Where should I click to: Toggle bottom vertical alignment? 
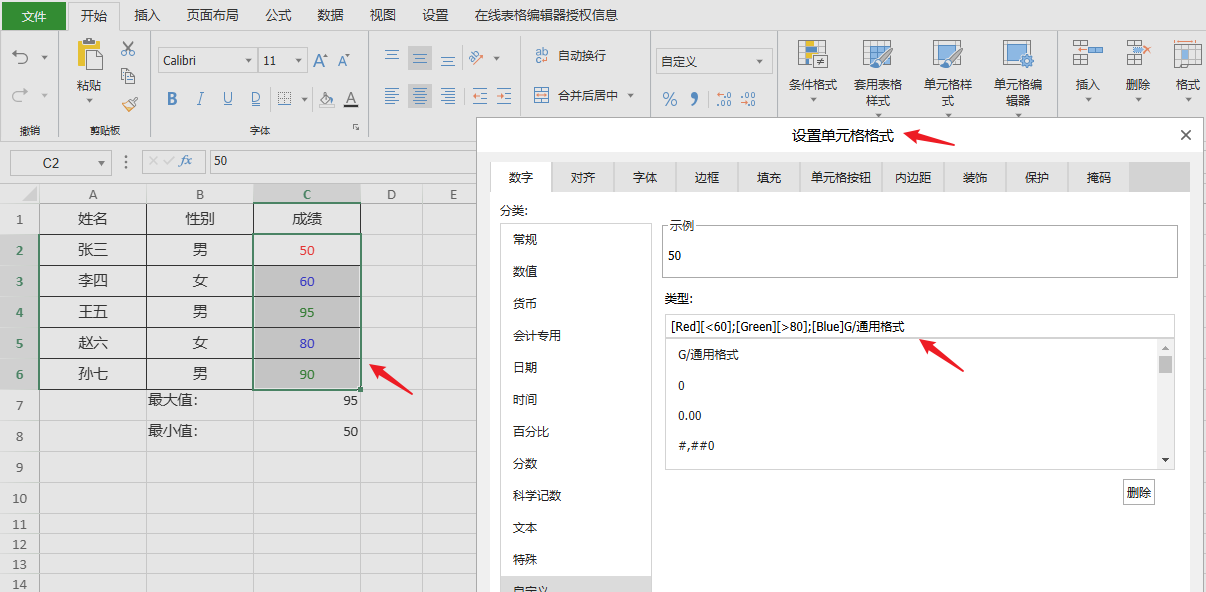pos(448,57)
